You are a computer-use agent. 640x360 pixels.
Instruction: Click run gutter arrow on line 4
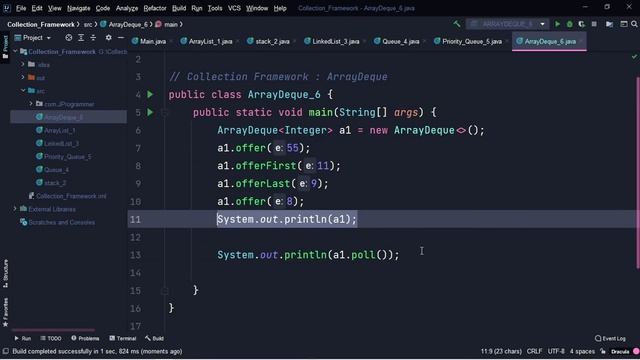click(150, 94)
